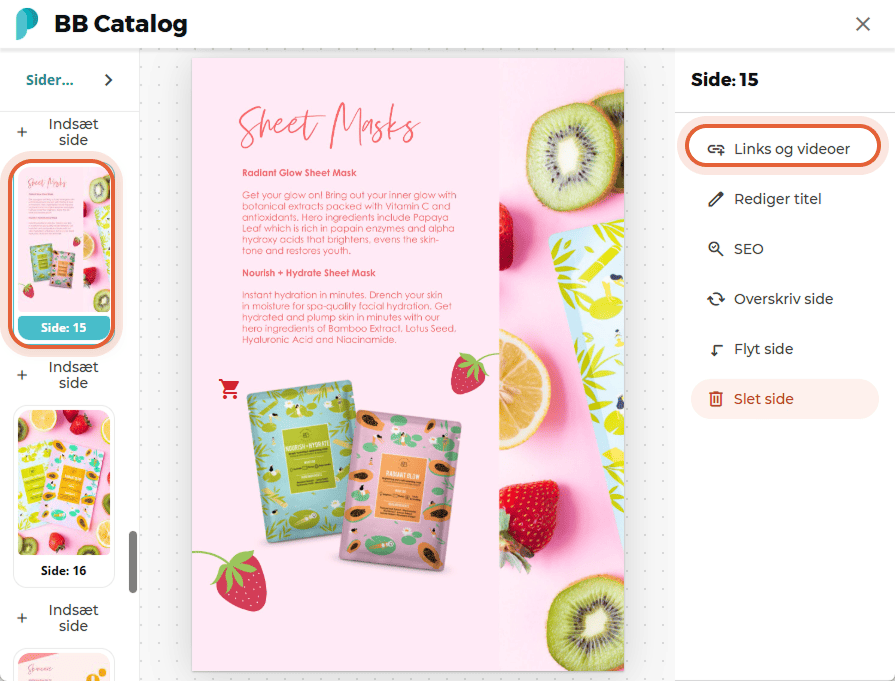Click the SEO magnifier icon
Viewport: 895px width, 681px height.
[716, 249]
